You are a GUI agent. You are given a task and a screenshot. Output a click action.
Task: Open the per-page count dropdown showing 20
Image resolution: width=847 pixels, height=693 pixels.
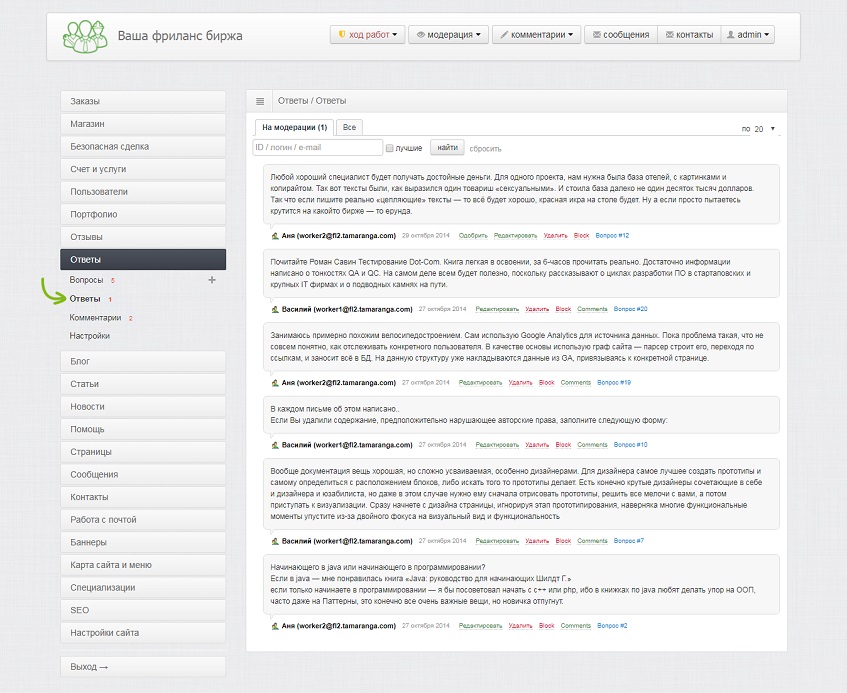coord(764,129)
